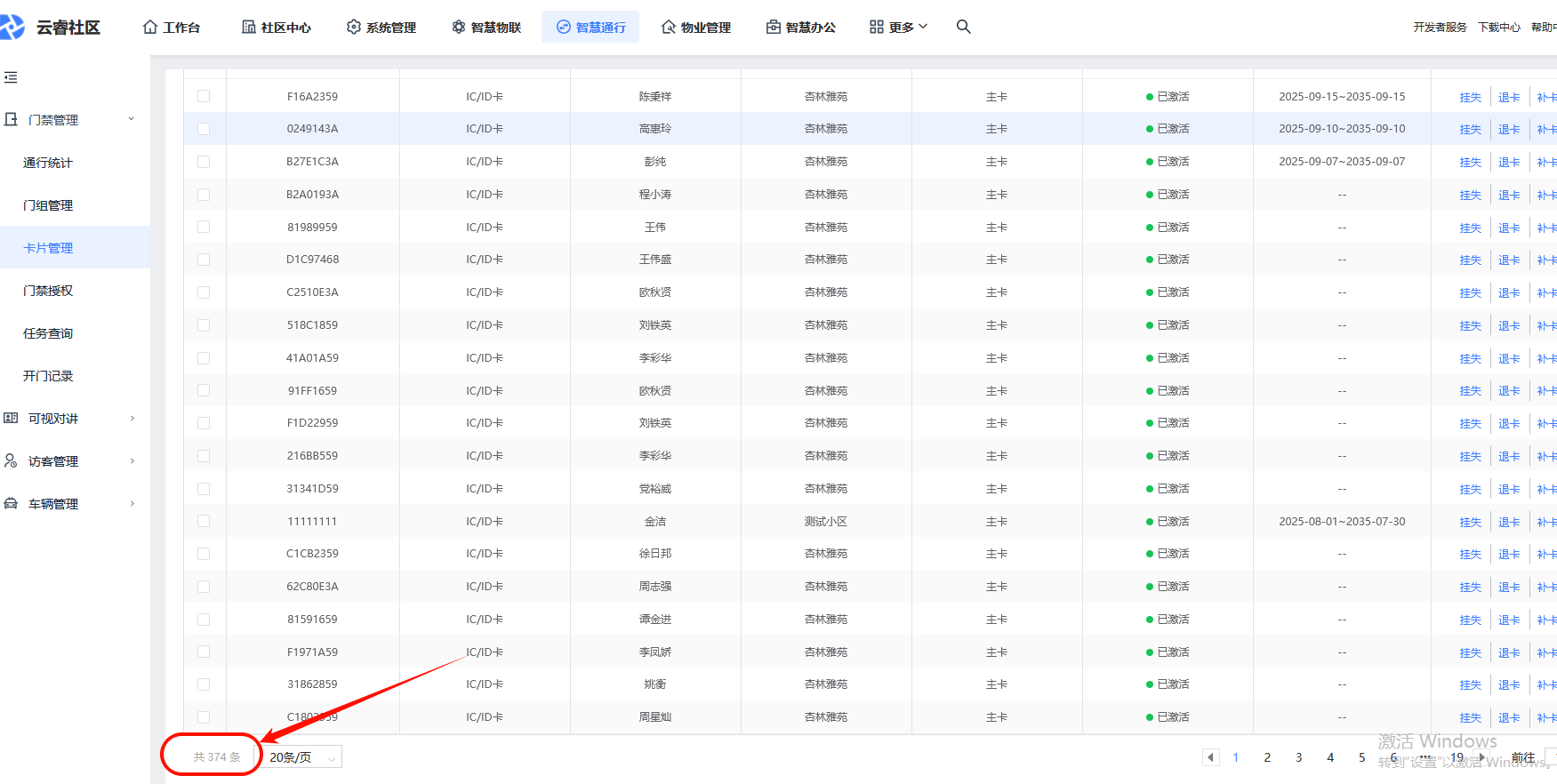This screenshot has width=1557, height=784.
Task: Click the 车辆管理 car icon in sidebar
Action: (11, 503)
